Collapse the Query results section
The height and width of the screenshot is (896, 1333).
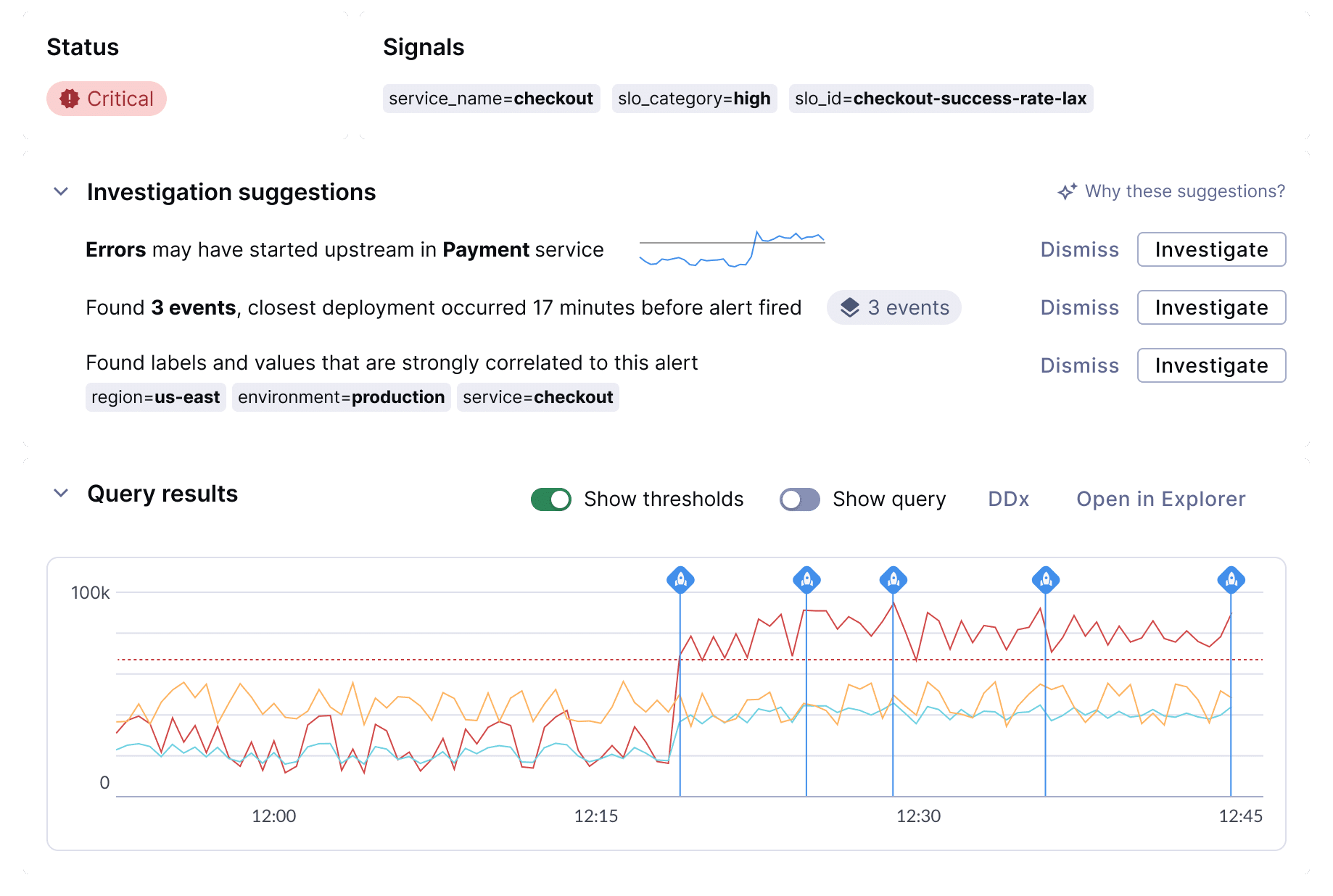[x=61, y=494]
